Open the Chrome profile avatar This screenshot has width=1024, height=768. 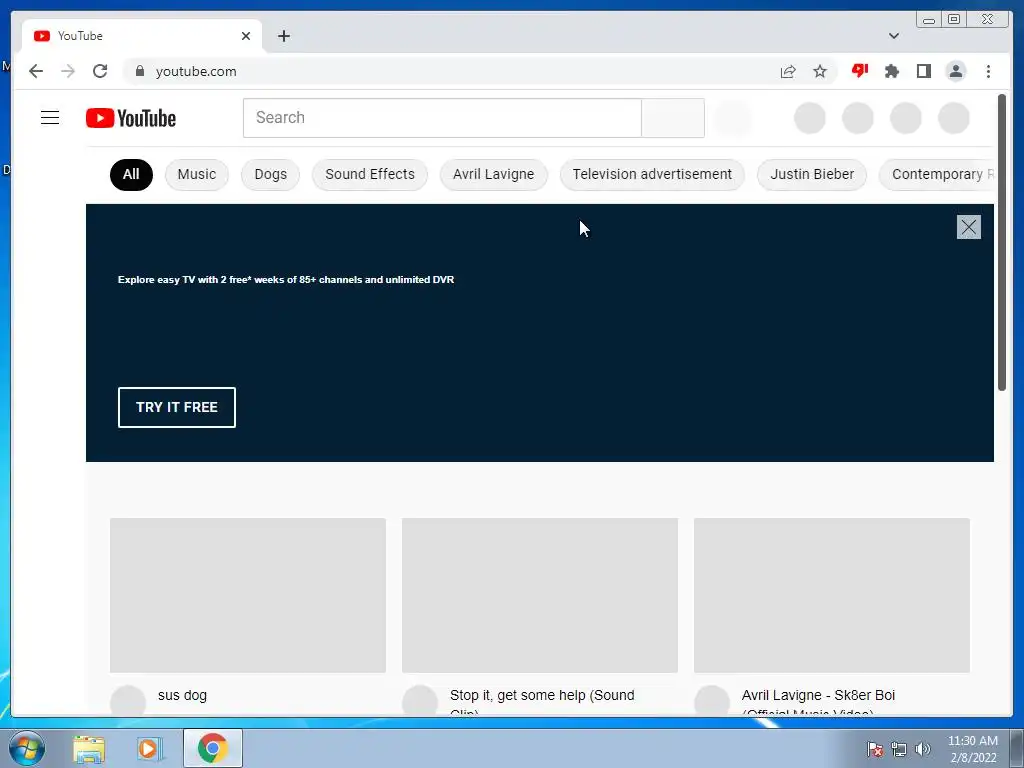coord(955,71)
